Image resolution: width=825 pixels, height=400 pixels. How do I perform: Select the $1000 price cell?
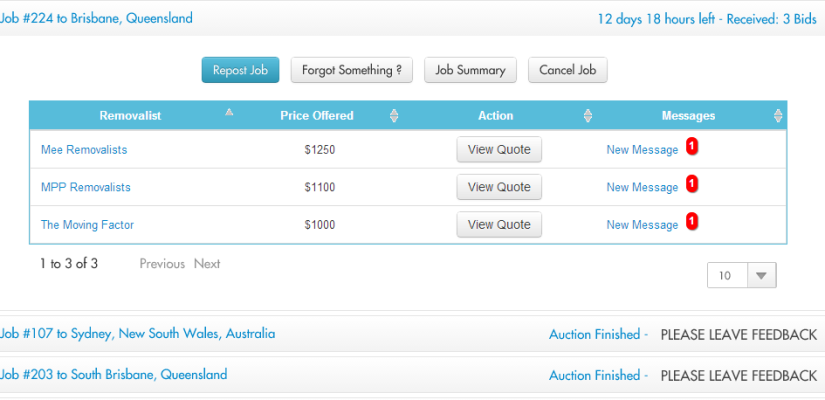319,225
